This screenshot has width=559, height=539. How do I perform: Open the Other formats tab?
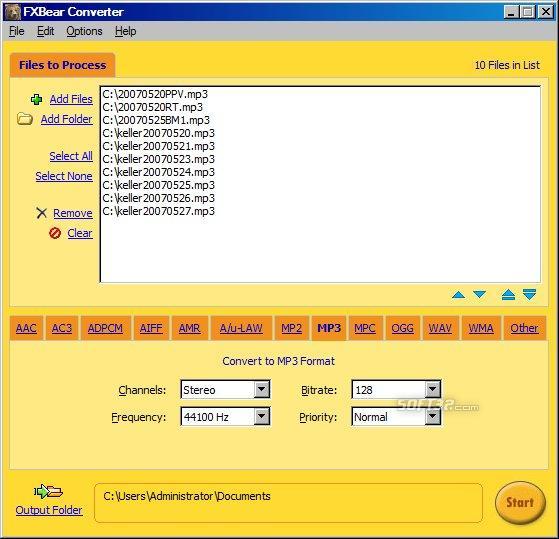524,328
